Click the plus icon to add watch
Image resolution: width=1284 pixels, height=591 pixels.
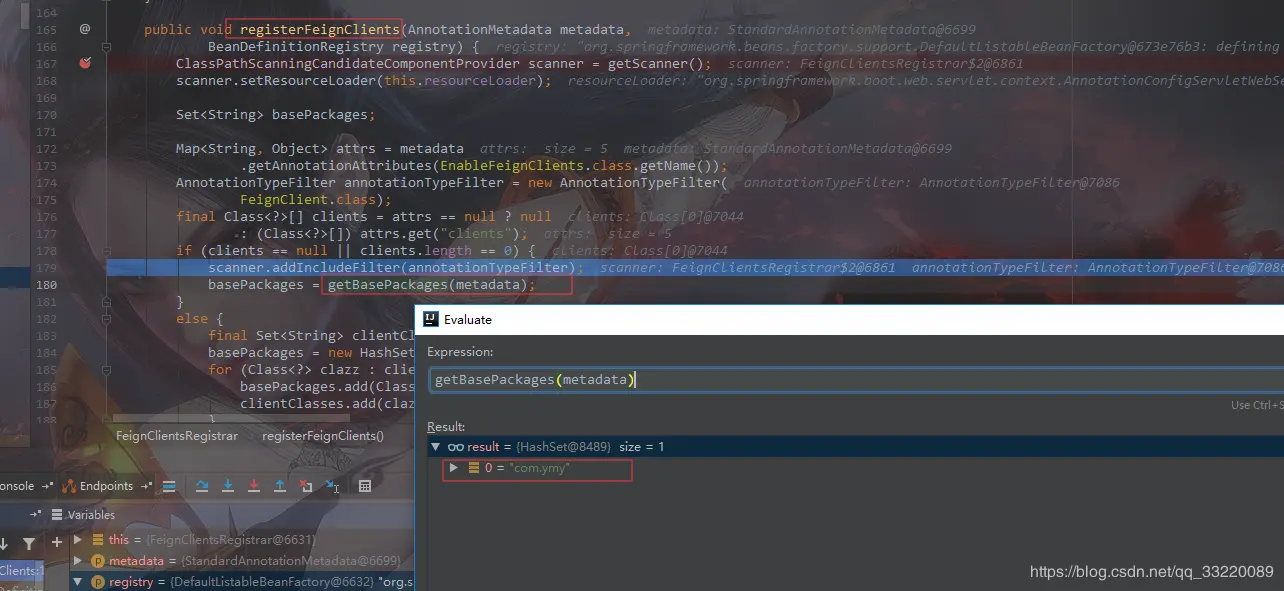(57, 542)
